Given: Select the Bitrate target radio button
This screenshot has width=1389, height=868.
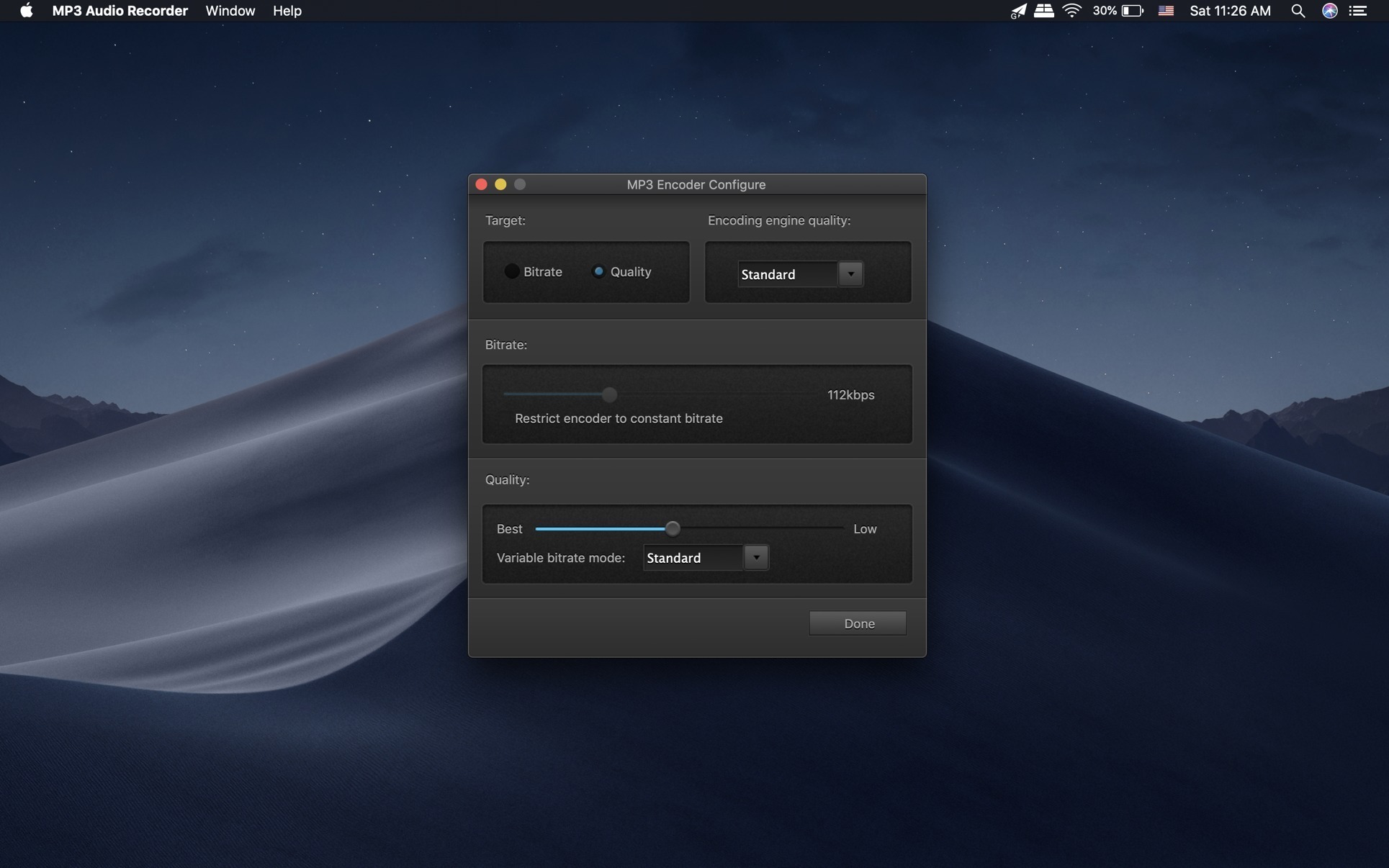Looking at the screenshot, I should tap(512, 271).
